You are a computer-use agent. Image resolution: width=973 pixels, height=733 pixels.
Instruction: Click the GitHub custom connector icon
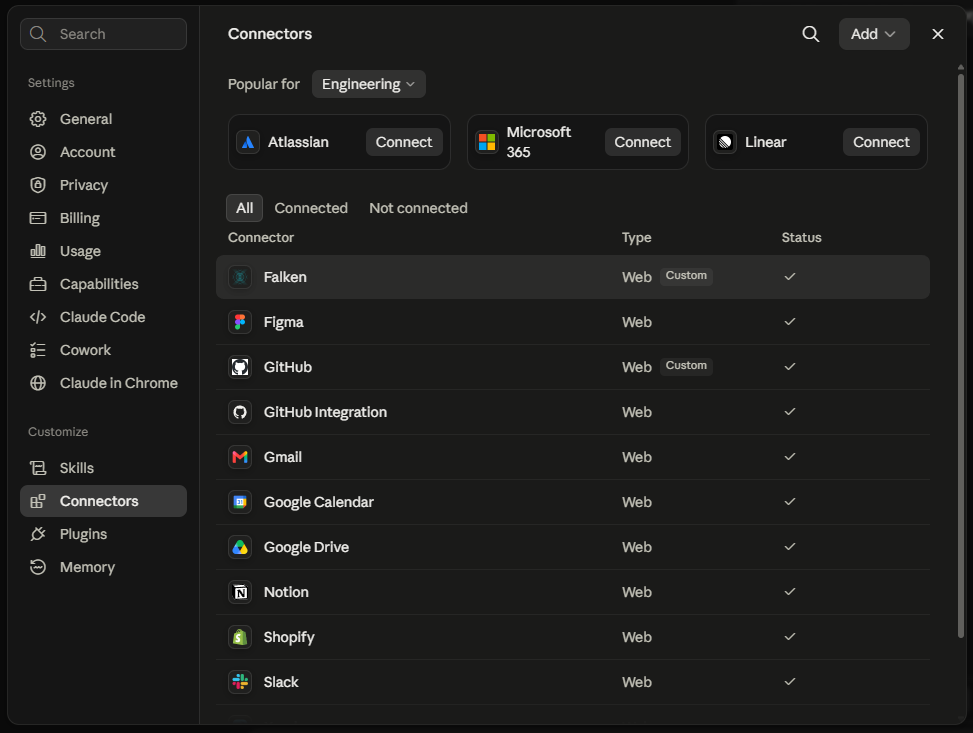240,367
